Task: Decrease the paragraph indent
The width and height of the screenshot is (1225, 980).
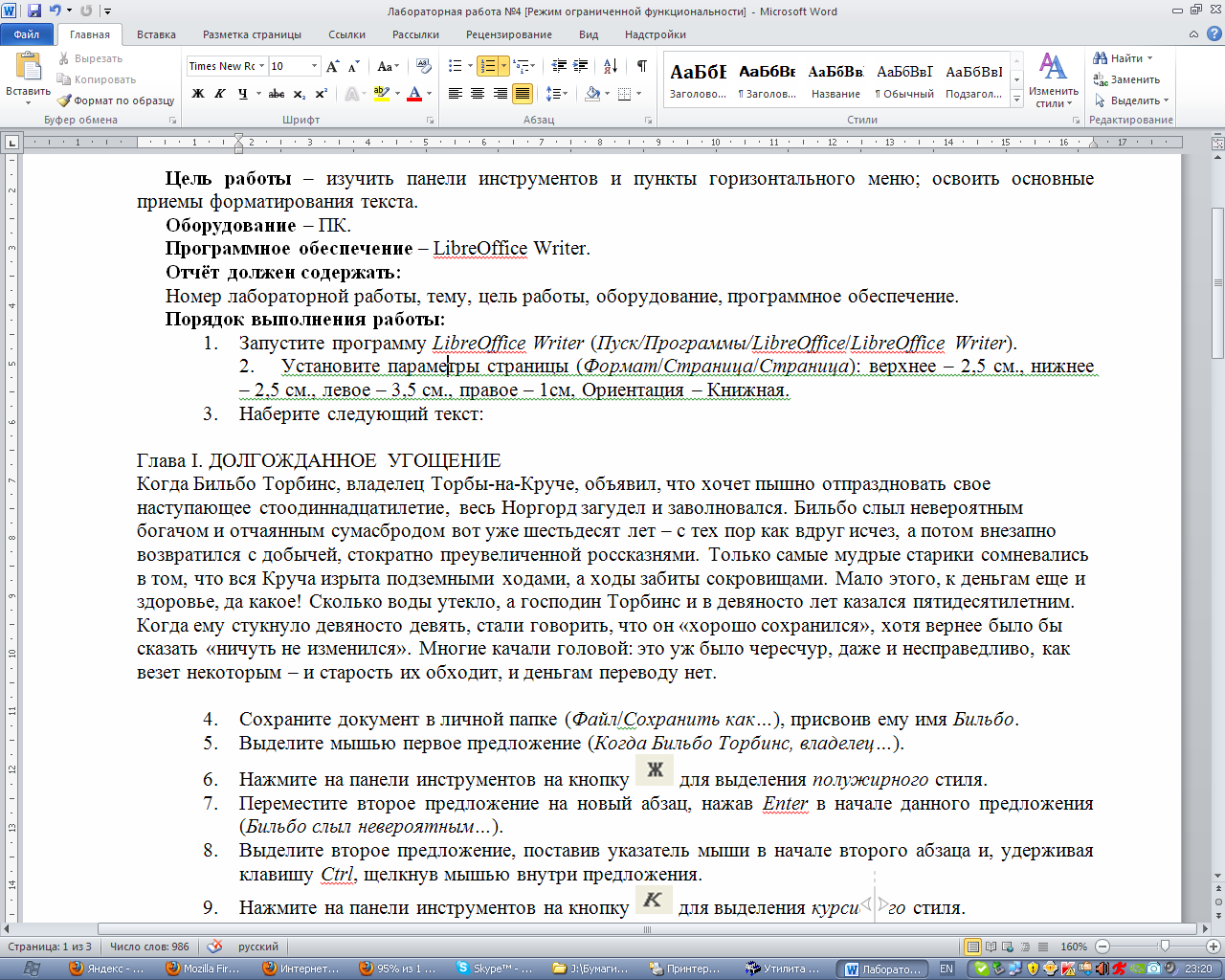Action: pos(559,66)
